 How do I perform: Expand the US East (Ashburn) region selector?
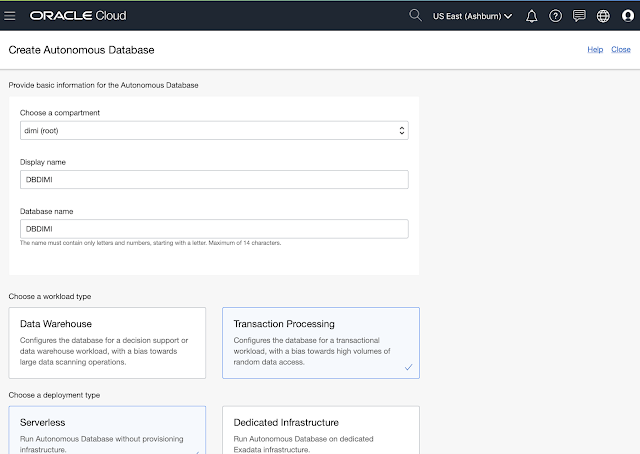click(x=474, y=16)
